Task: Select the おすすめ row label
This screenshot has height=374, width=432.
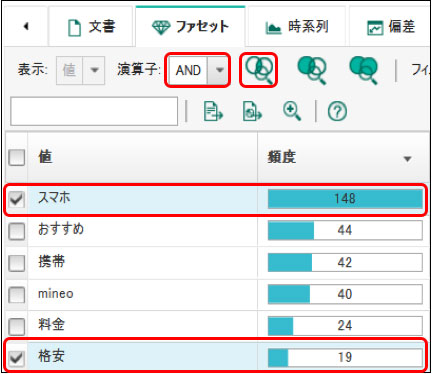Action: pyautogui.click(x=61, y=229)
